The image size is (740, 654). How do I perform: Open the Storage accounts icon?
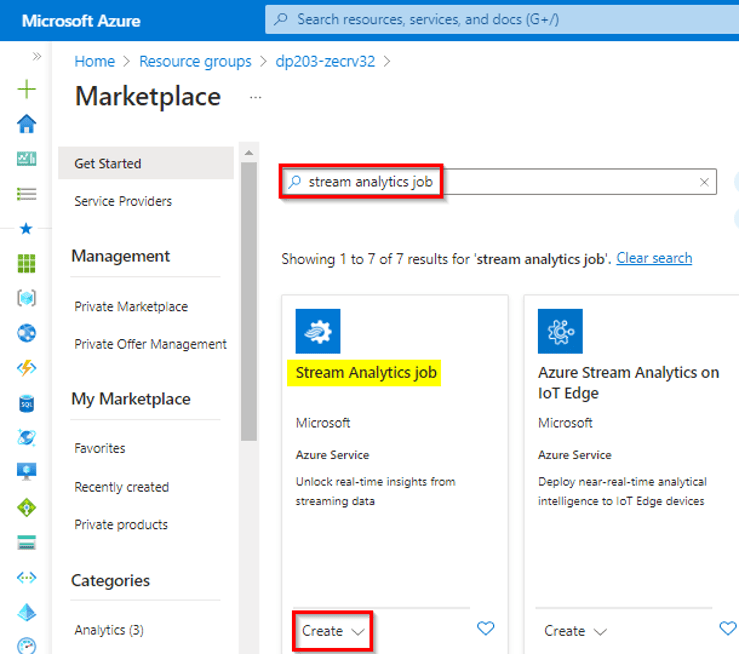click(x=26, y=543)
